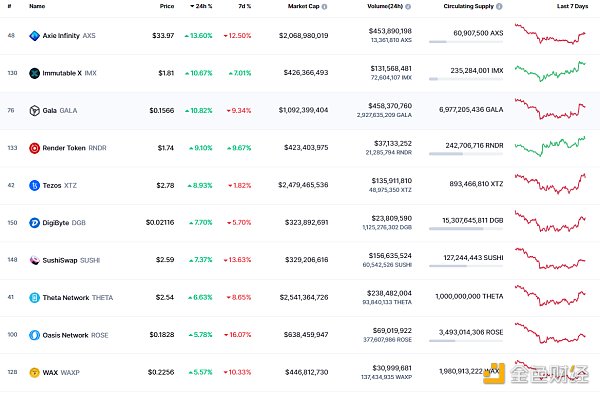Viewport: 600px width, 395px height.
Task: Open Circulating Supply info icon
Action: (499, 7)
